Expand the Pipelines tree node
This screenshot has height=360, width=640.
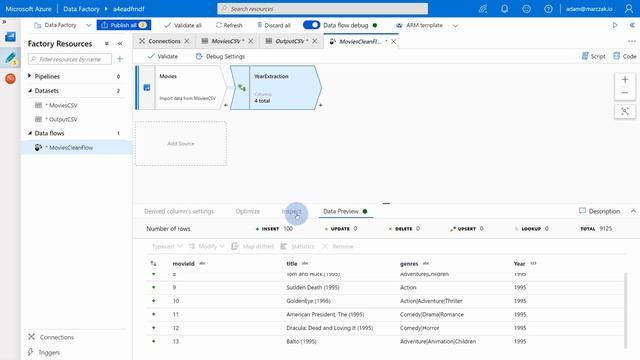pos(29,76)
